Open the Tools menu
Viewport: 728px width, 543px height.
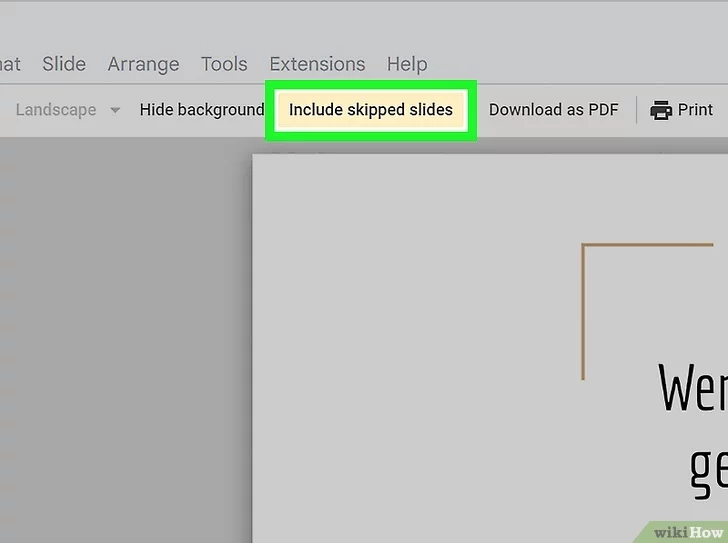[224, 64]
